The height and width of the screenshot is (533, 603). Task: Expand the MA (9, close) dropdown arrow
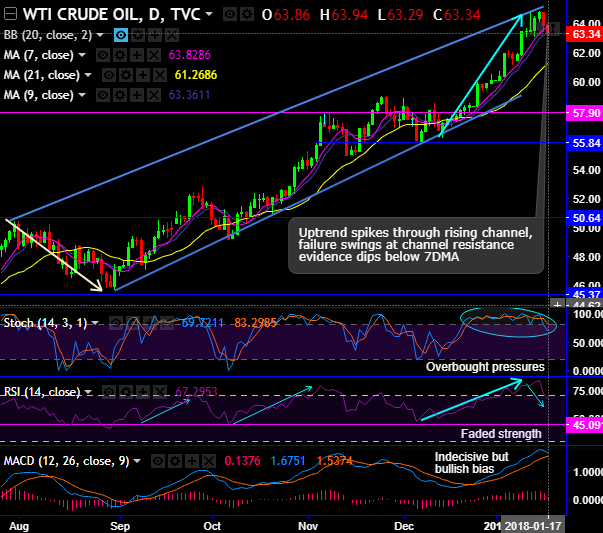click(x=82, y=95)
